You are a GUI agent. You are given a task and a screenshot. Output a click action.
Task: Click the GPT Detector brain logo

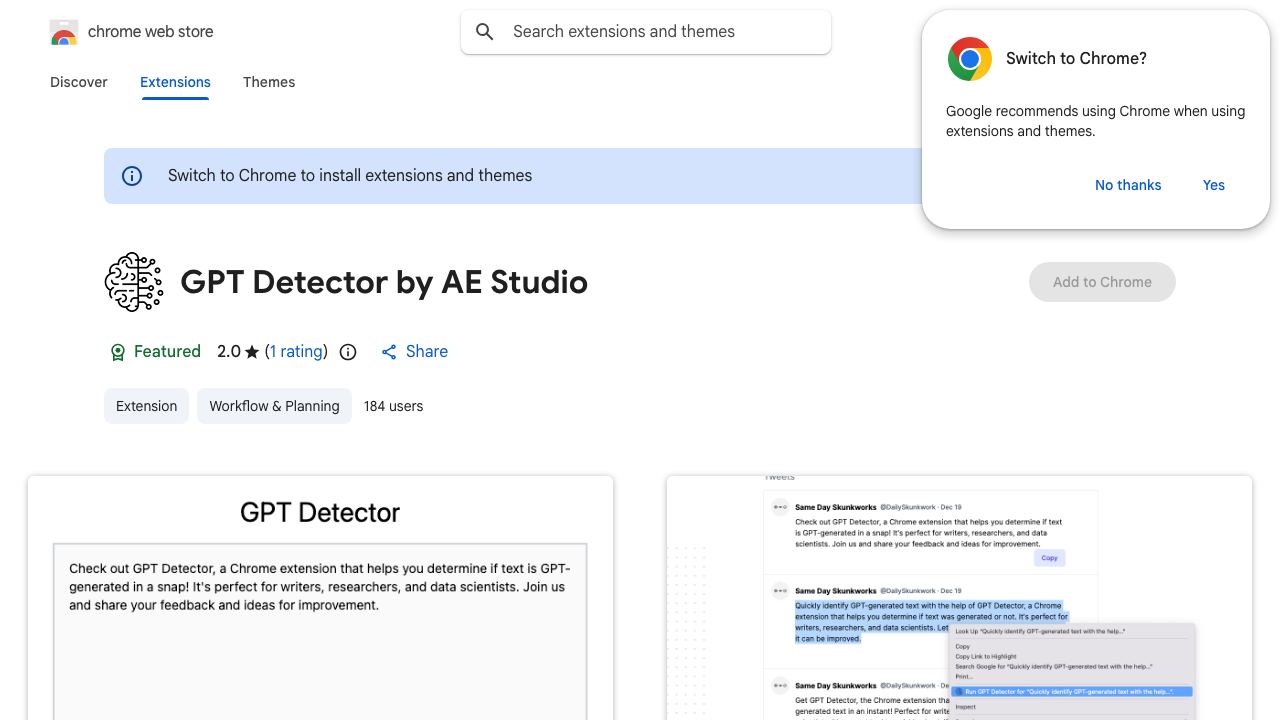(134, 282)
